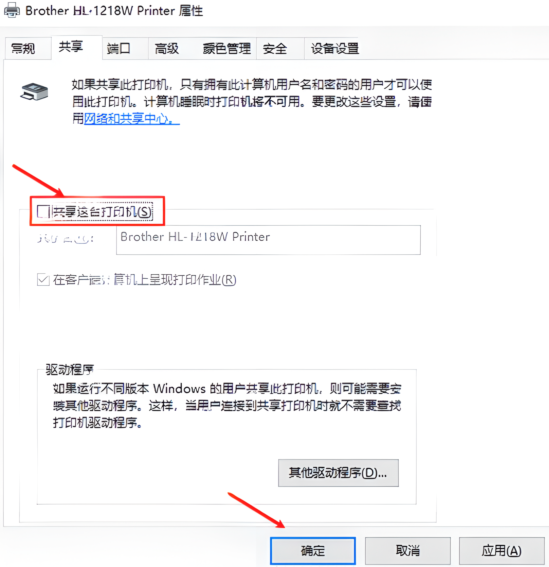This screenshot has width=549, height=567.
Task: Enable the 共享这台打印机 checkbox
Action: [43, 212]
